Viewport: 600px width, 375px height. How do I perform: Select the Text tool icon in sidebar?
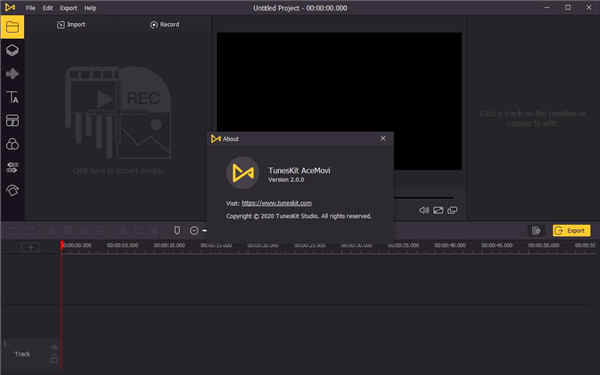(12, 97)
